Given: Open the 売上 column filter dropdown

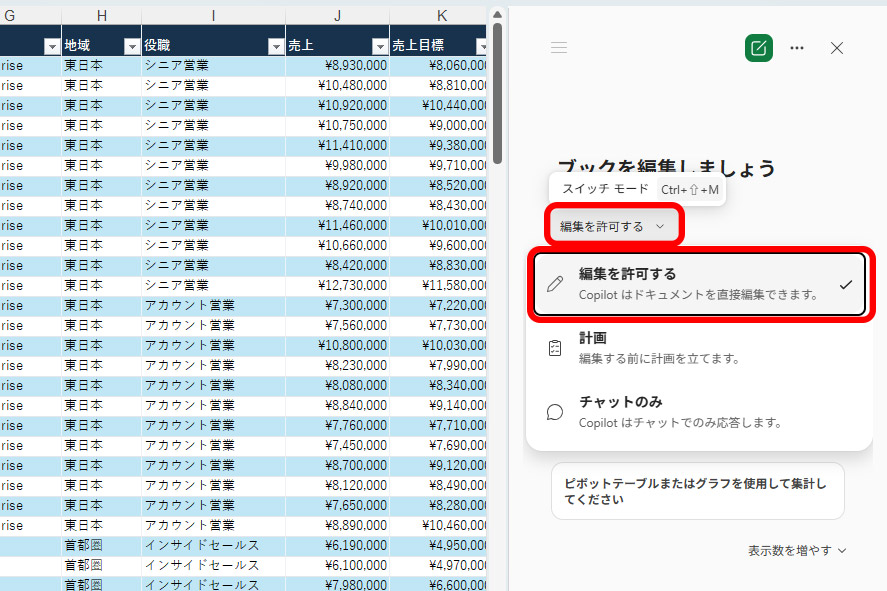Looking at the screenshot, I should [380, 46].
